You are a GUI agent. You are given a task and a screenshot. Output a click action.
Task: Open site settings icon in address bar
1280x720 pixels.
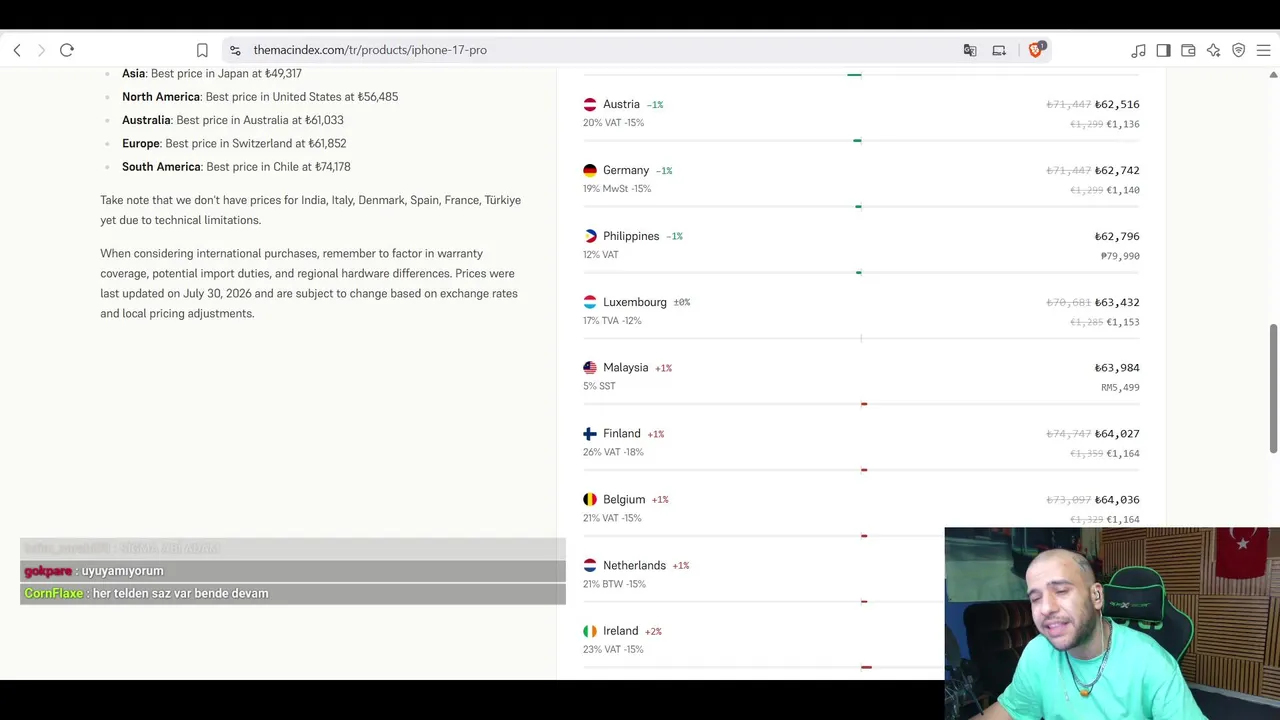pos(235,50)
